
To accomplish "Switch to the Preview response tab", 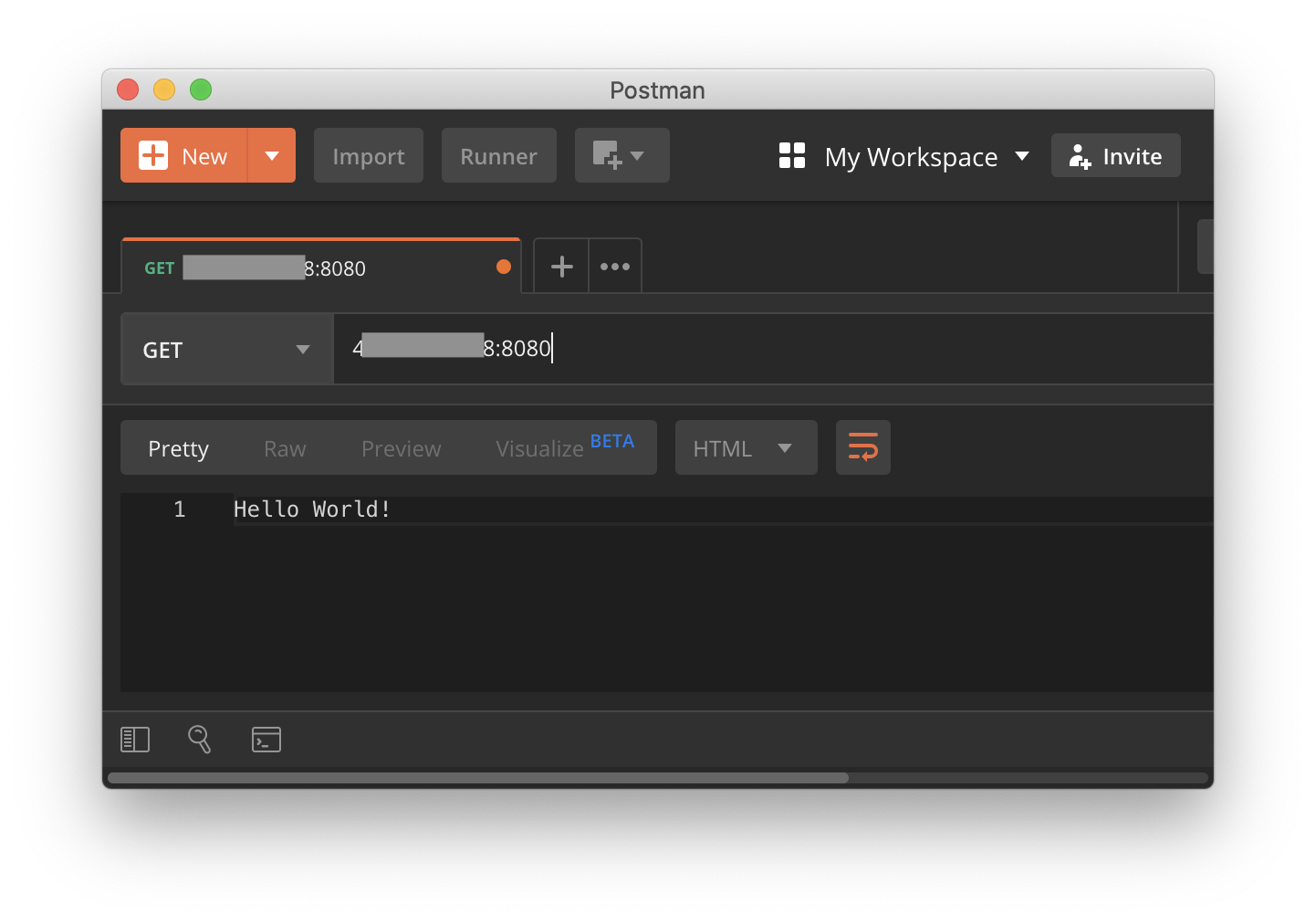I will [x=401, y=448].
